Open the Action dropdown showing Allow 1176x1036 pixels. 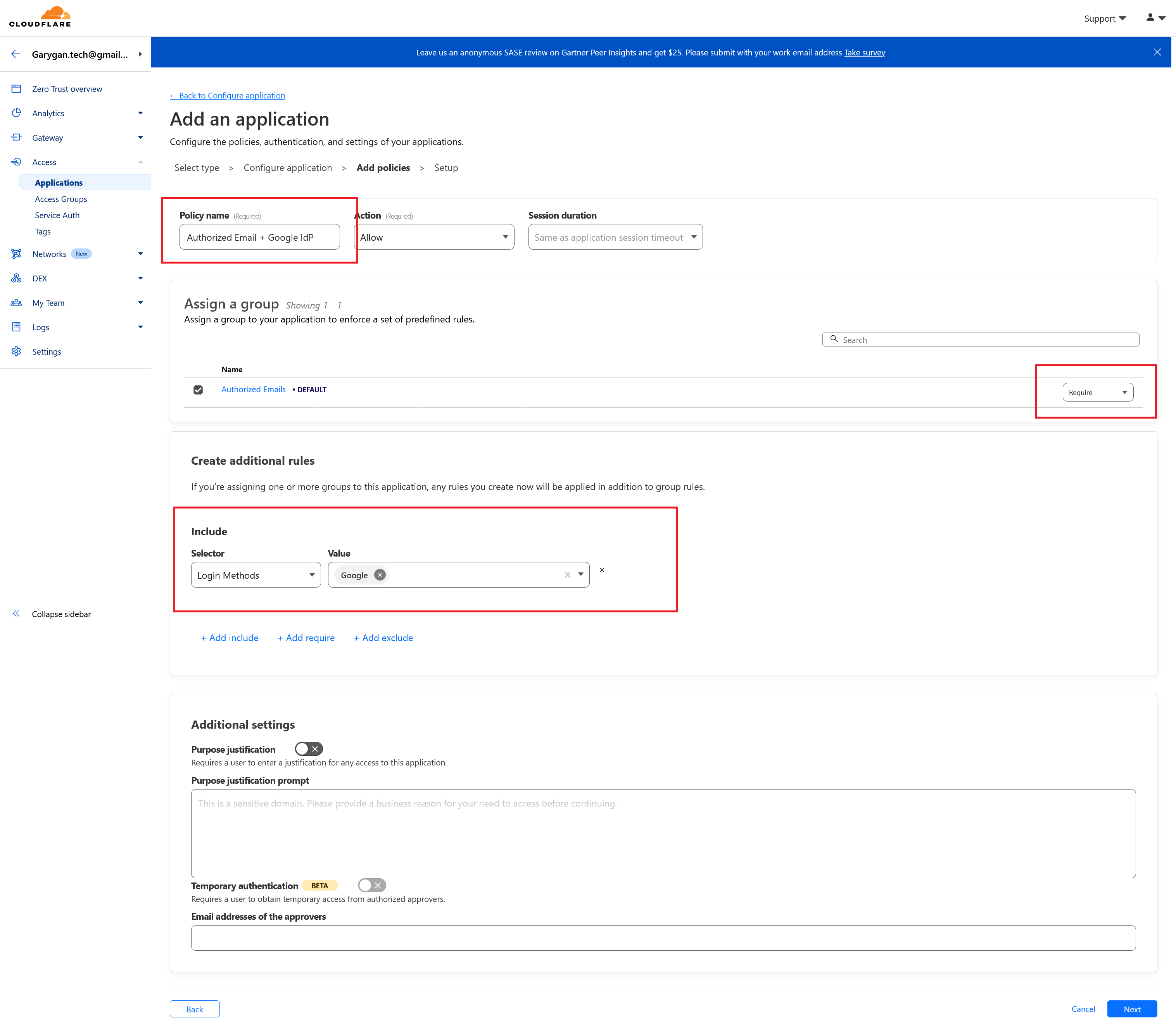pyautogui.click(x=434, y=237)
